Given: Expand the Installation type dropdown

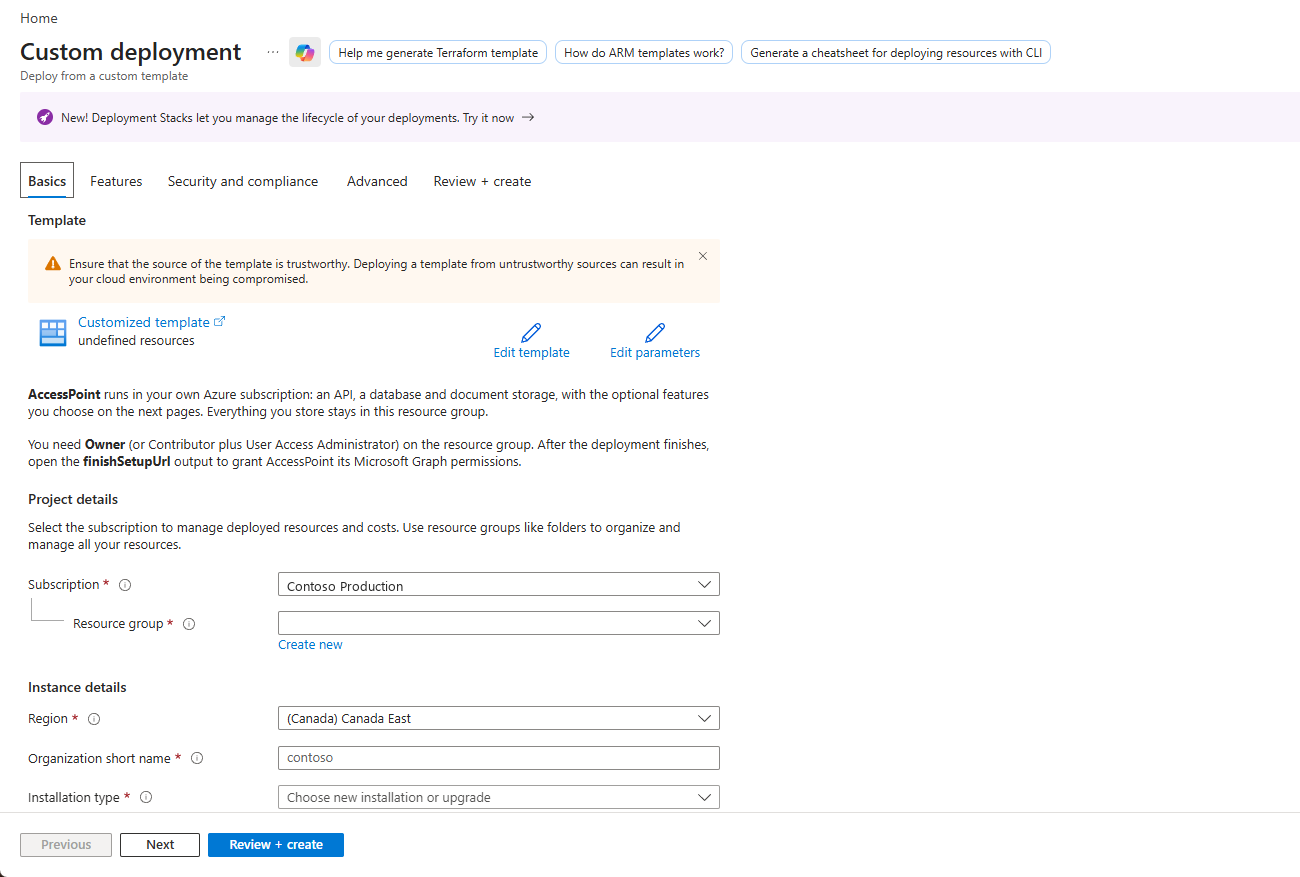Looking at the screenshot, I should click(x=499, y=797).
